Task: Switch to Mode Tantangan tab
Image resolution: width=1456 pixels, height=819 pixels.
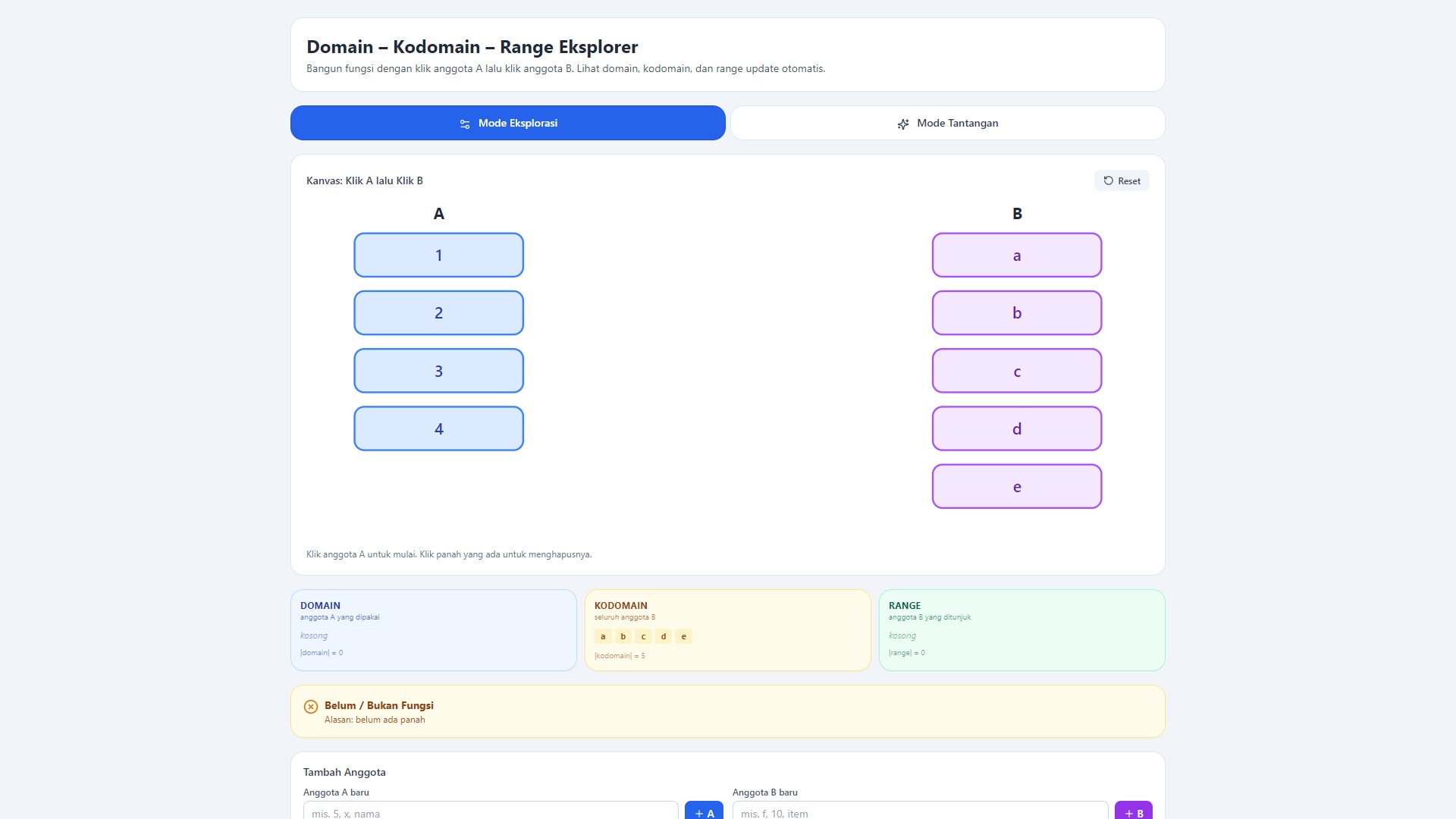Action: point(947,123)
